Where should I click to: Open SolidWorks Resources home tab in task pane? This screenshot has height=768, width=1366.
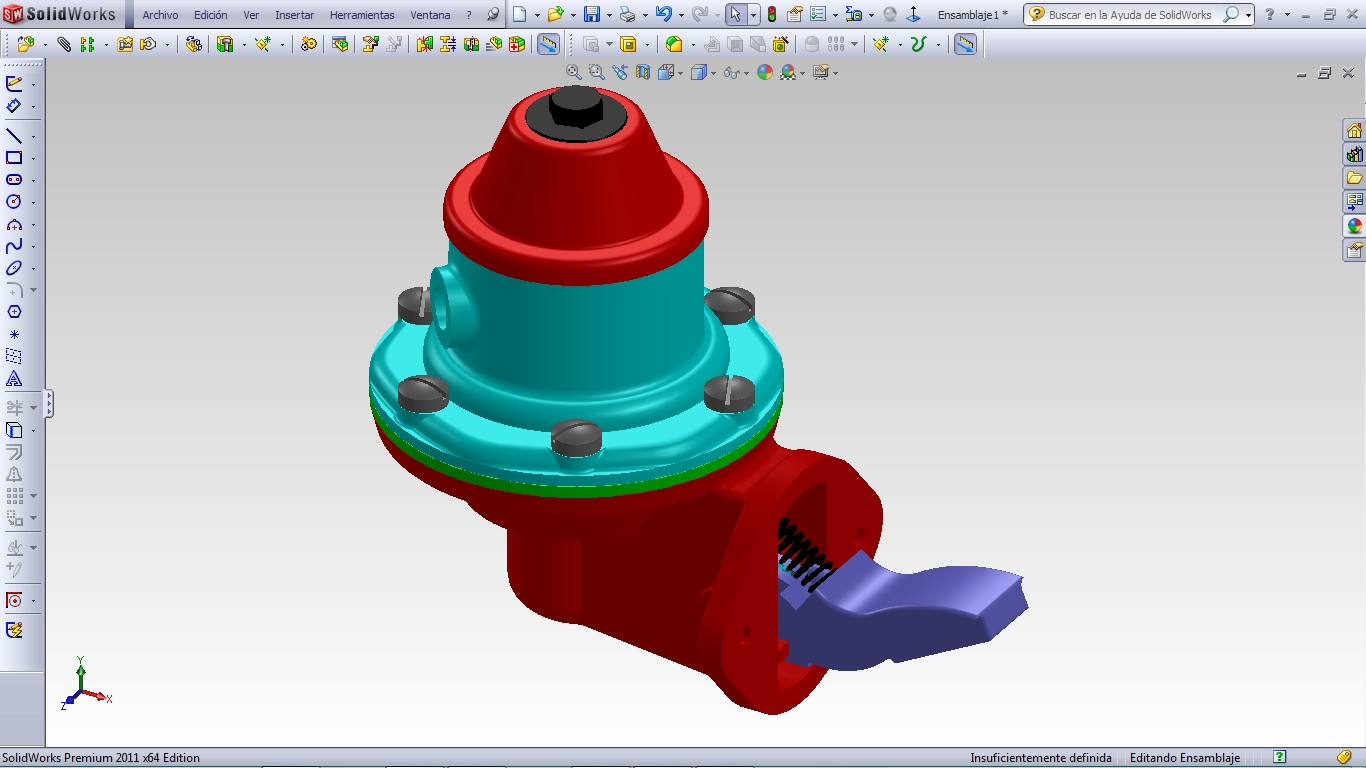[x=1354, y=130]
